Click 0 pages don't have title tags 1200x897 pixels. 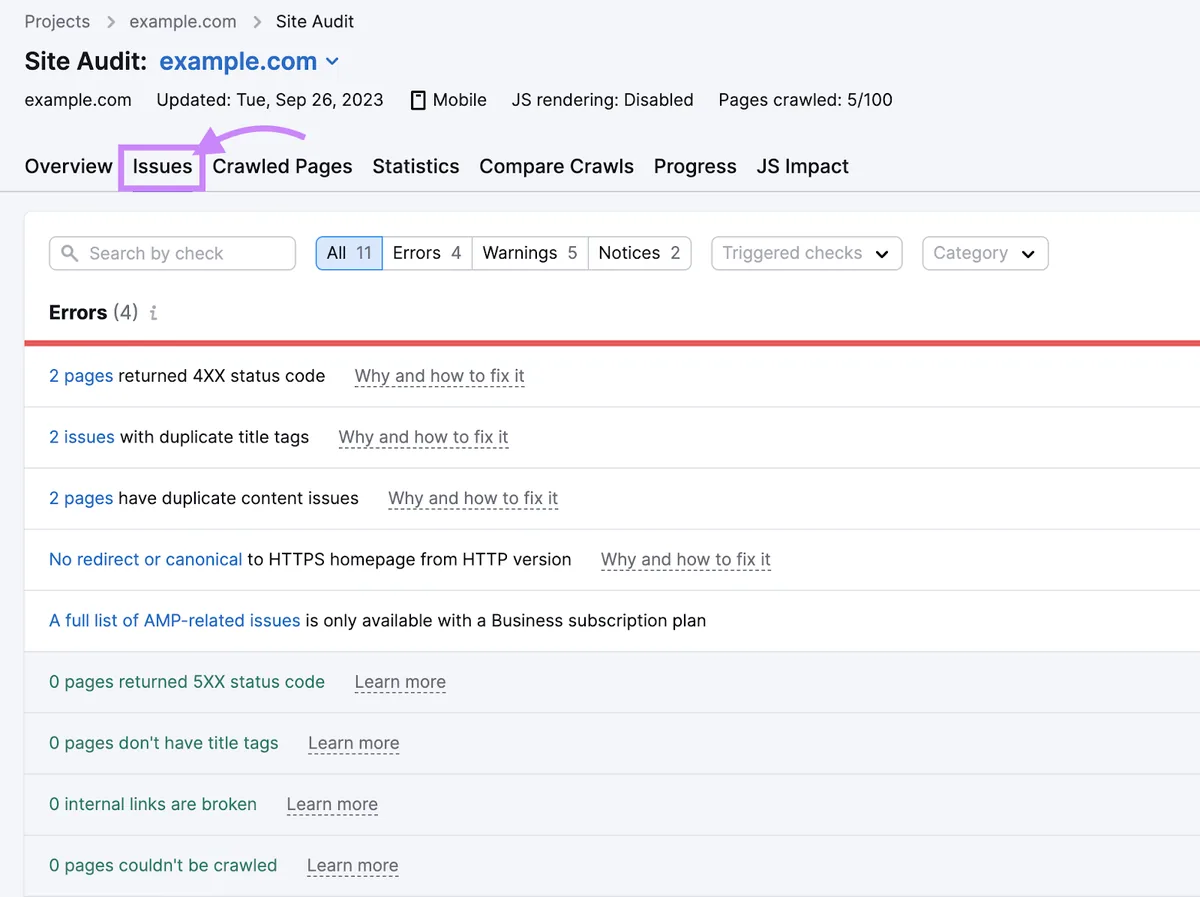[164, 743]
